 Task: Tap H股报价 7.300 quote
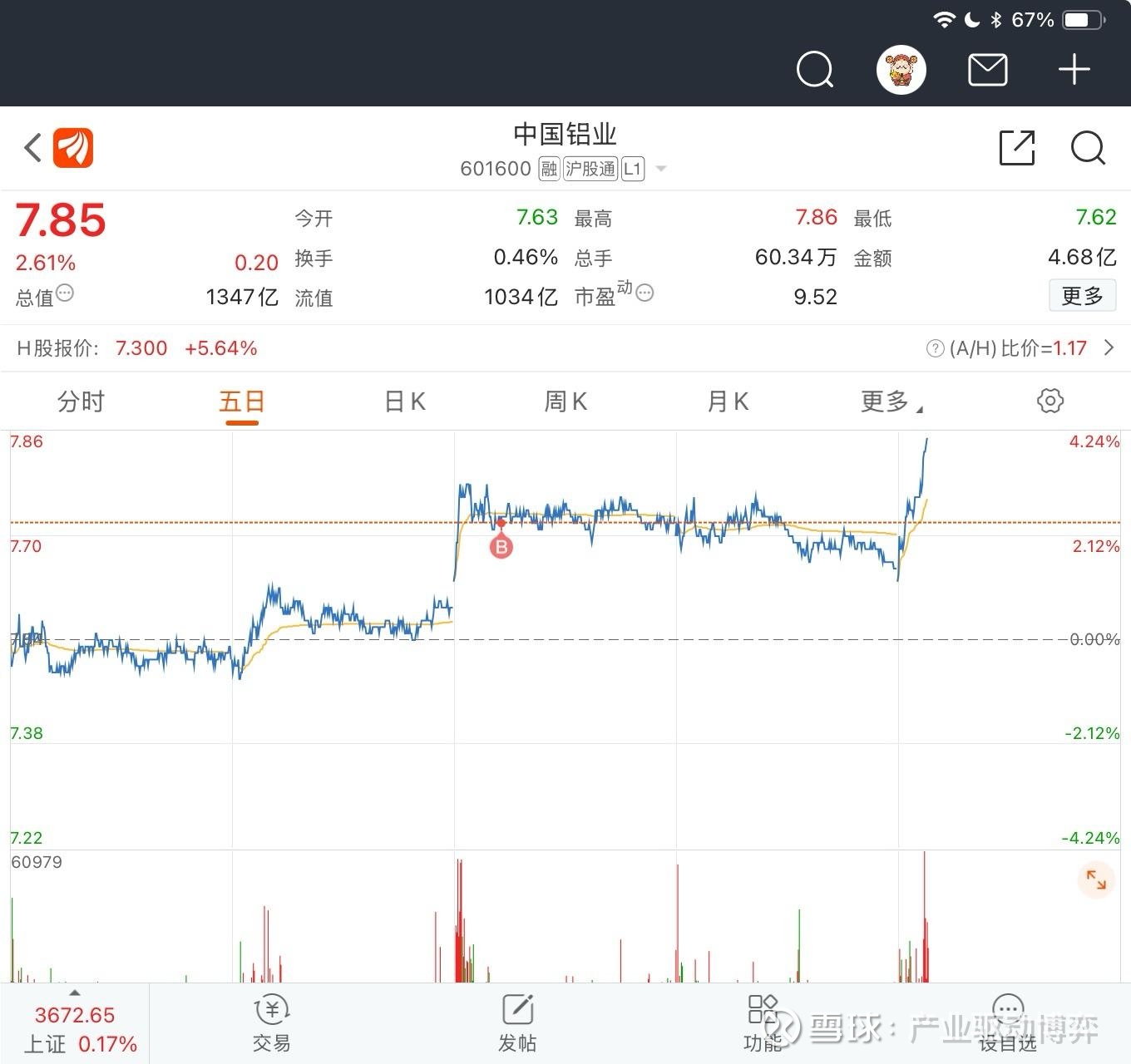[141, 348]
